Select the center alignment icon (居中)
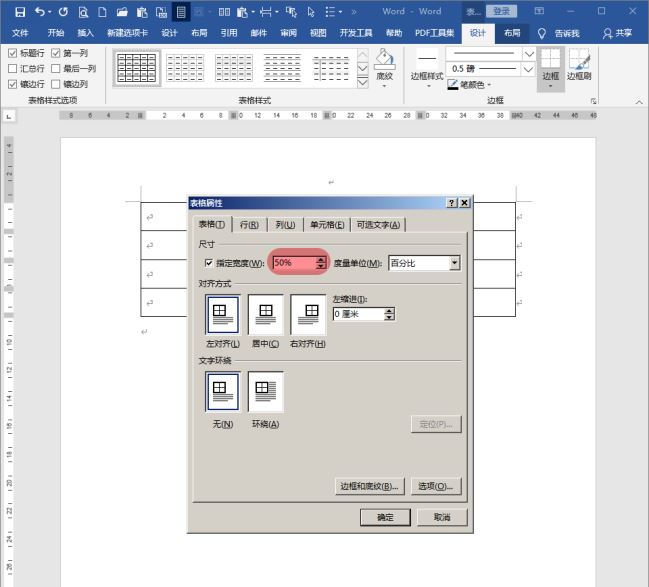The height and width of the screenshot is (587, 649). pos(265,314)
